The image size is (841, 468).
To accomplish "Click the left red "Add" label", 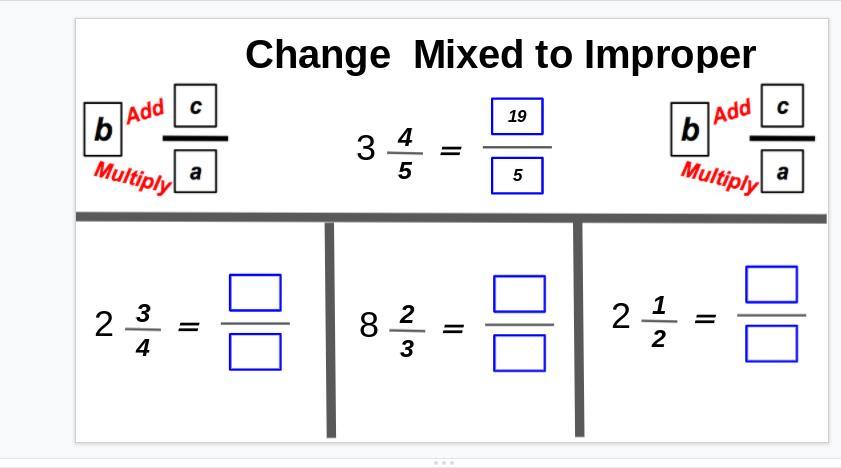I will (x=145, y=112).
